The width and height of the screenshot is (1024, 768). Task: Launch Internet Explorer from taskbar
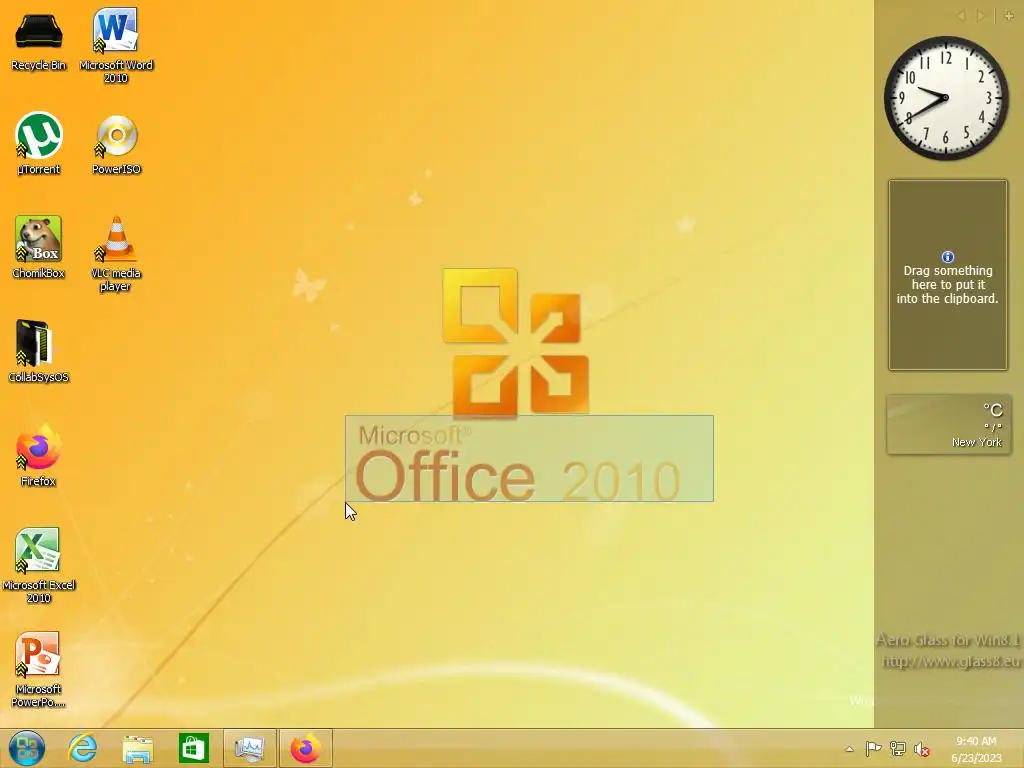click(83, 748)
